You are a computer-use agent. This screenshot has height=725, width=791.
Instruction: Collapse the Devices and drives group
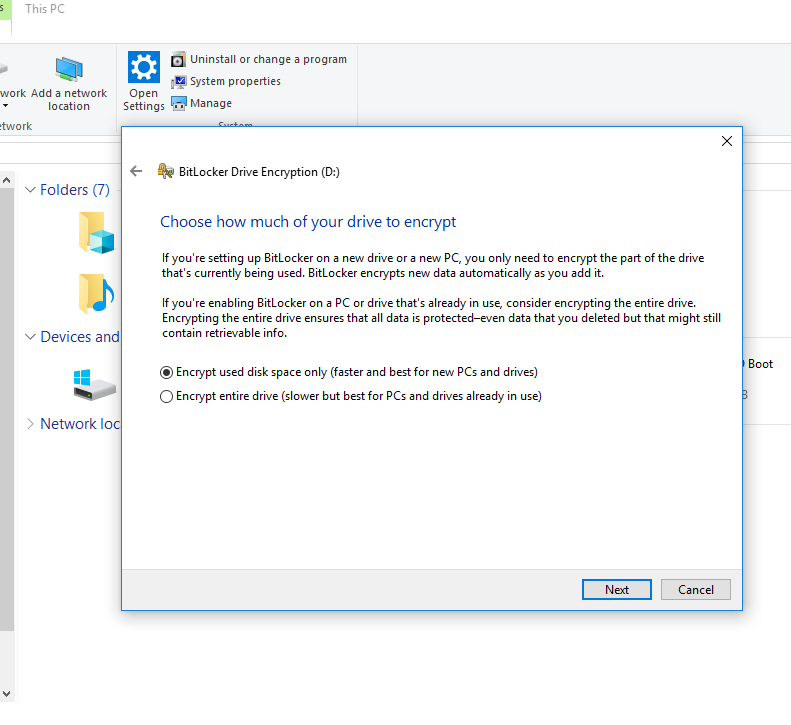click(x=30, y=337)
